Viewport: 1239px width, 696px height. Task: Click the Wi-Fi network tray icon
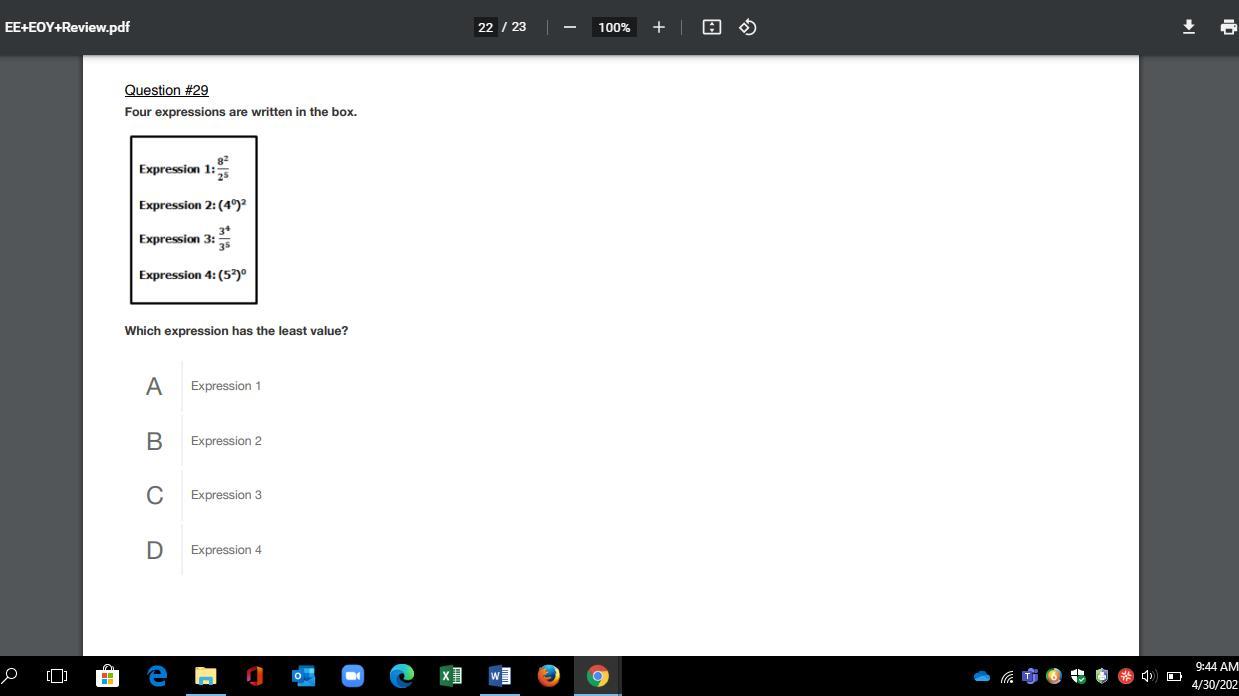coord(1006,677)
